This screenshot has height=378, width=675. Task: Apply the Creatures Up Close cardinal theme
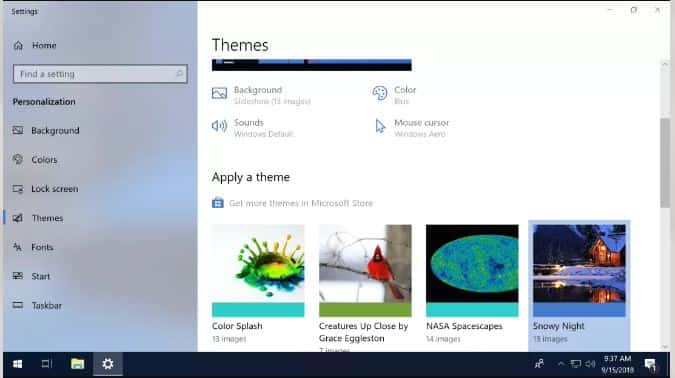[x=365, y=270]
